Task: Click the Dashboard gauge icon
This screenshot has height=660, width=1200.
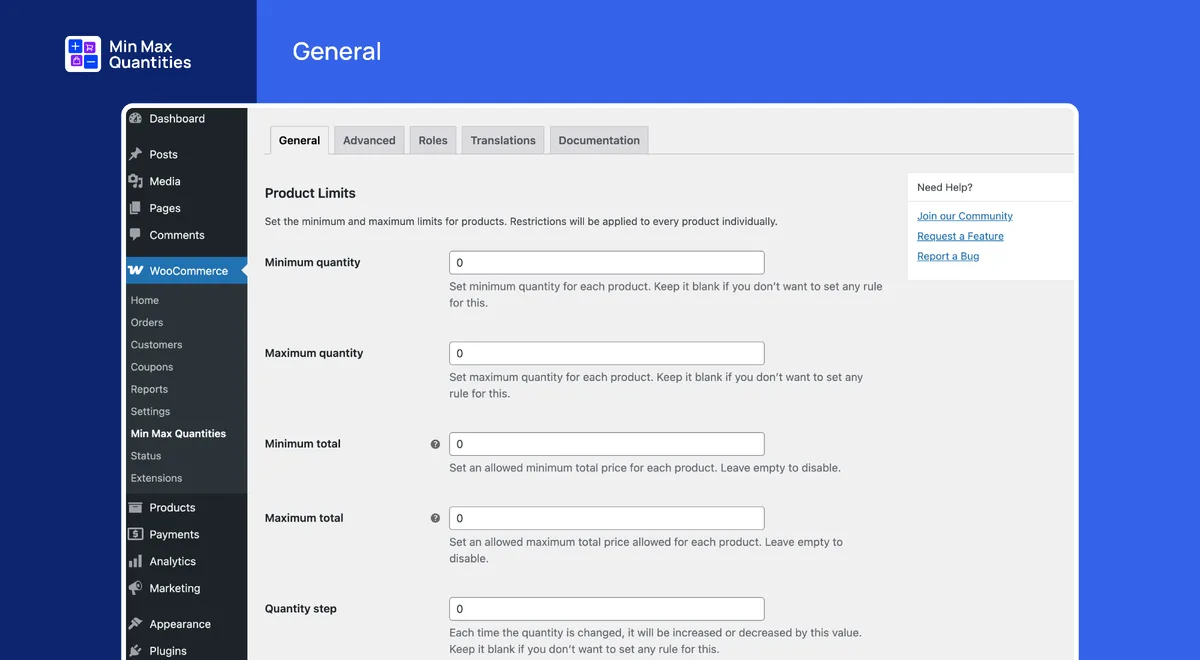Action: 136,118
